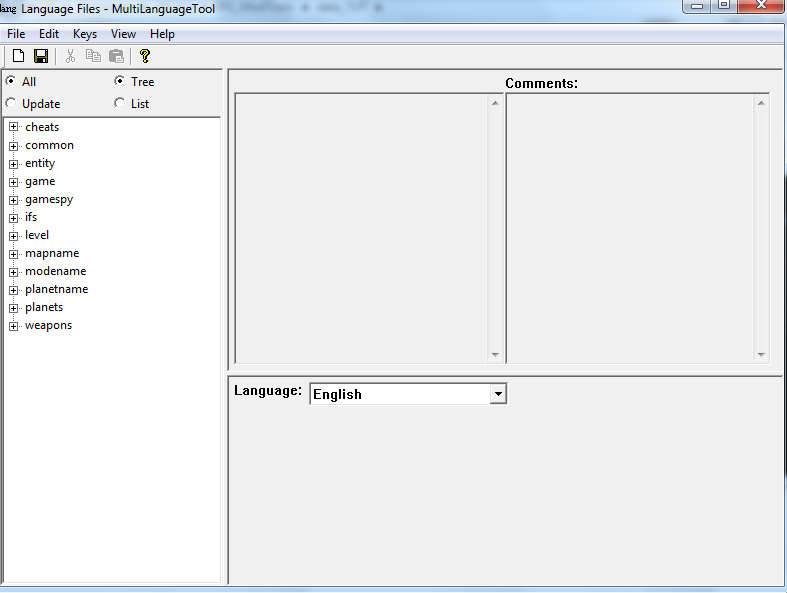Click the yellow Help question mark icon
The height and width of the screenshot is (593, 787).
pos(145,56)
